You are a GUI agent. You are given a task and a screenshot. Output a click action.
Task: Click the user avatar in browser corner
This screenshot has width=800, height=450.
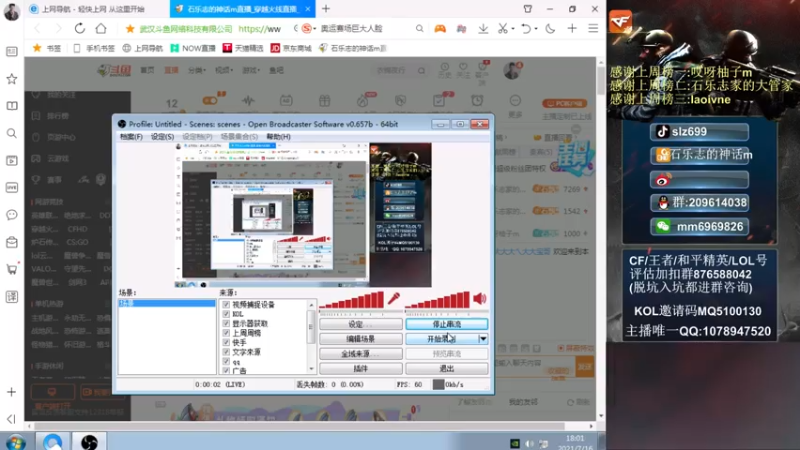tap(11, 11)
